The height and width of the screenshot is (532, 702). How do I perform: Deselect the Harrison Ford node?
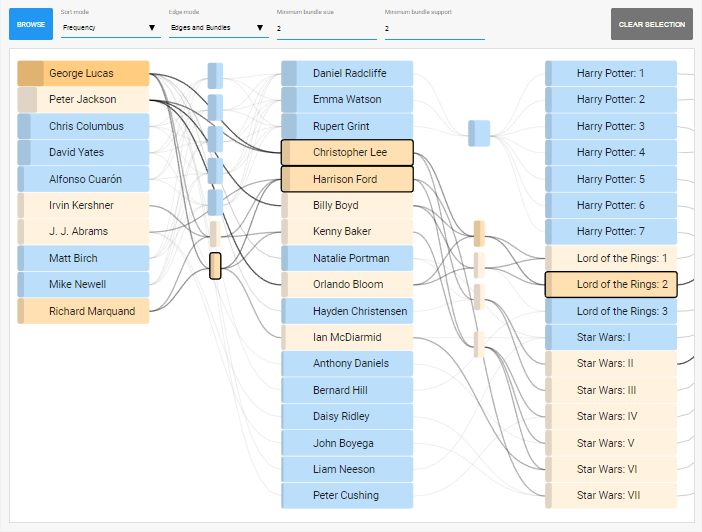point(347,179)
